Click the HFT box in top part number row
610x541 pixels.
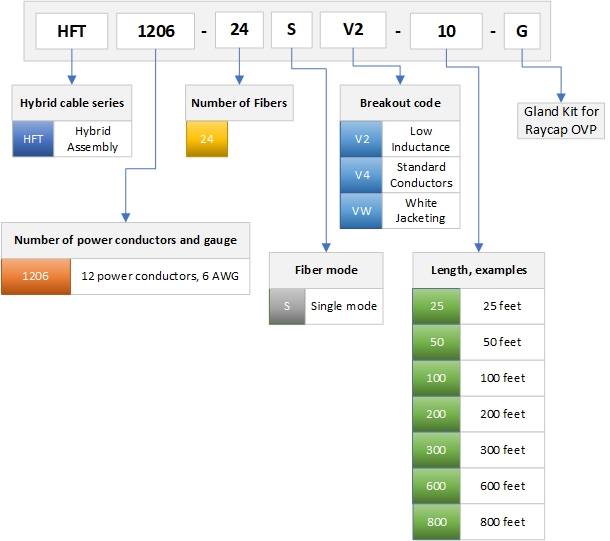[71, 31]
